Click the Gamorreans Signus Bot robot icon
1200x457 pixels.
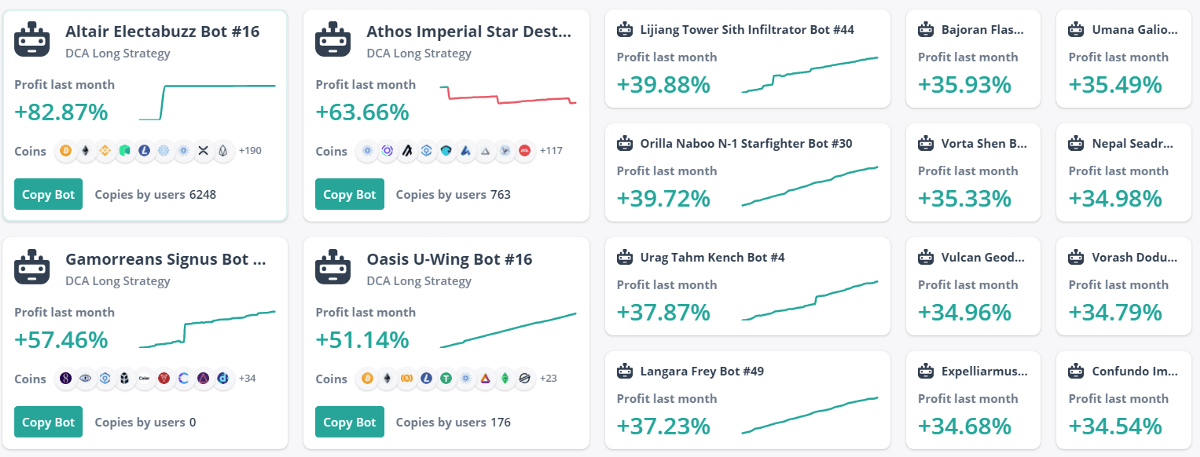click(x=32, y=268)
